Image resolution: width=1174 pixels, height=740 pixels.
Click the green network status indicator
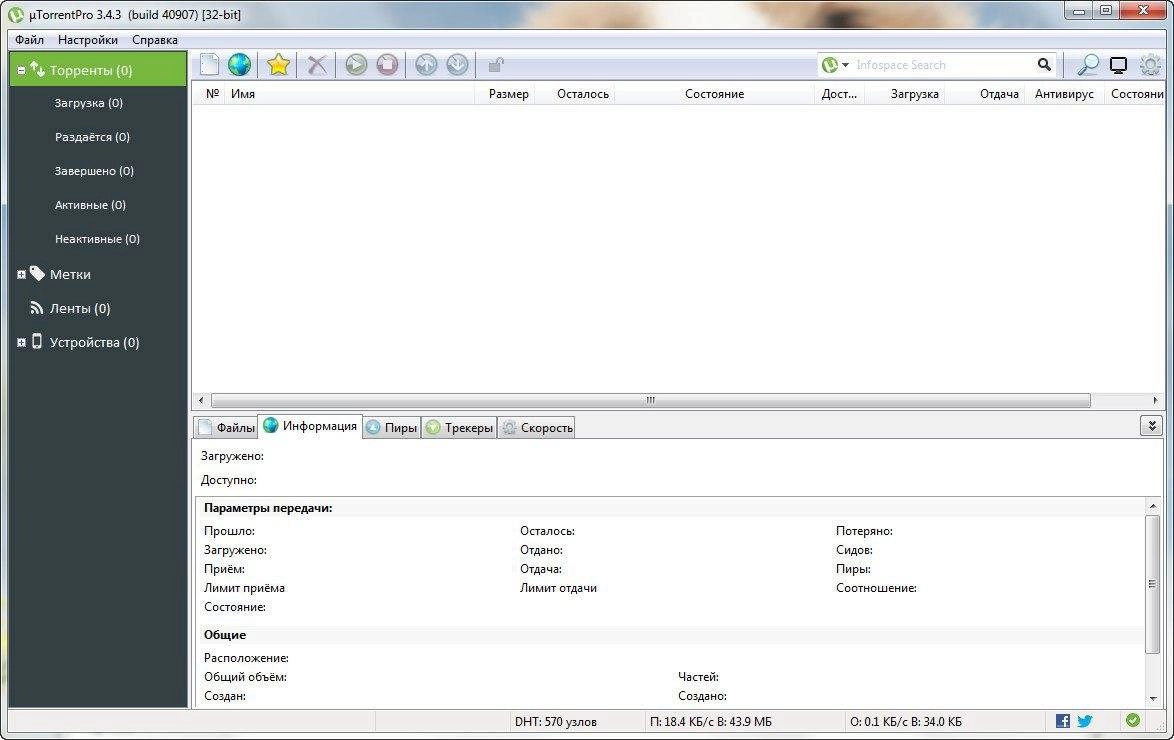point(1133,720)
